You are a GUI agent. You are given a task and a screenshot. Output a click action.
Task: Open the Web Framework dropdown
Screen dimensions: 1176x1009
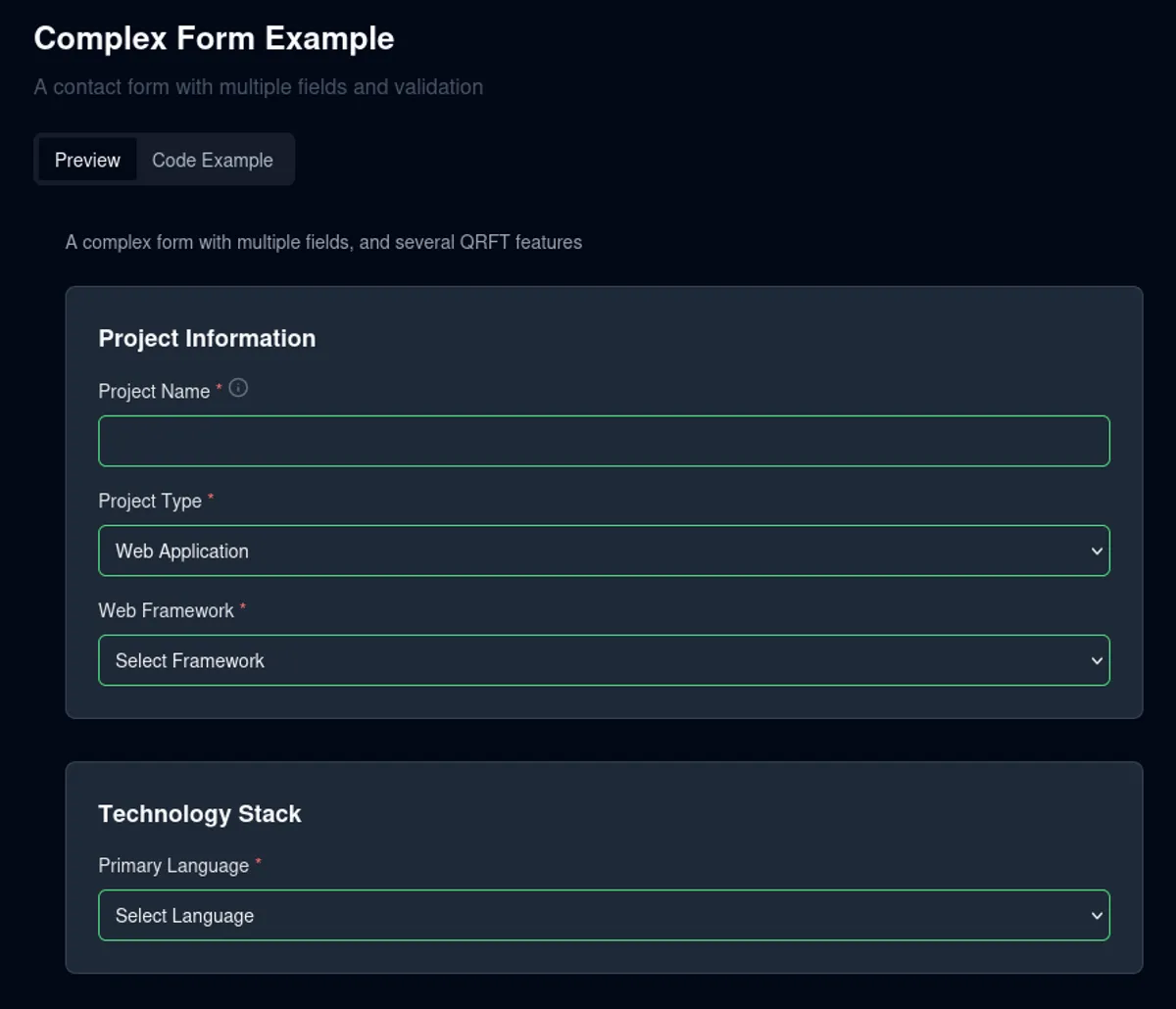pyautogui.click(x=603, y=660)
